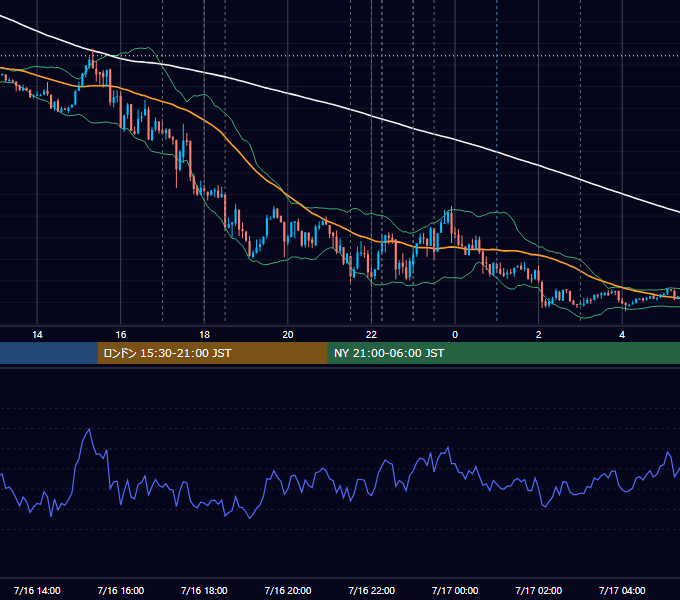
Task: Click the 7/16 22:00 time label
Action: click(372, 590)
